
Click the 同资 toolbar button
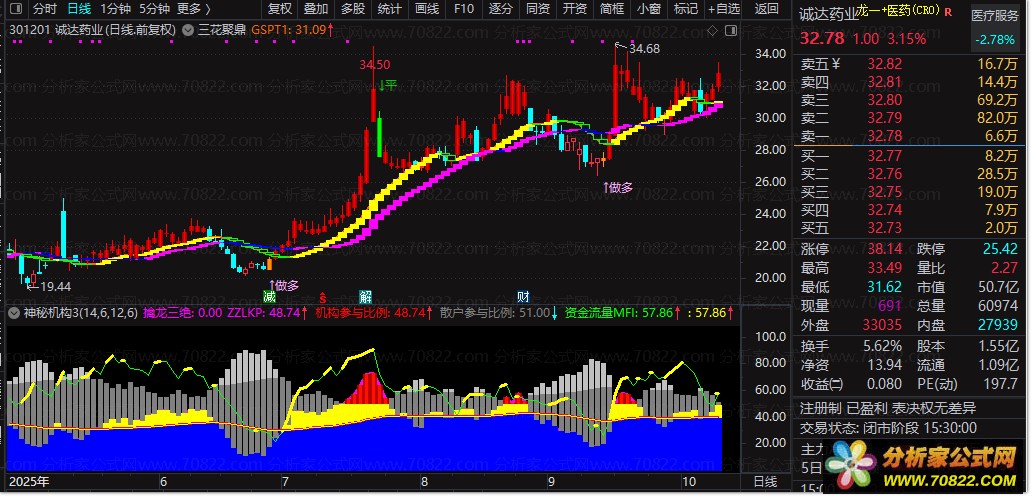(538, 9)
